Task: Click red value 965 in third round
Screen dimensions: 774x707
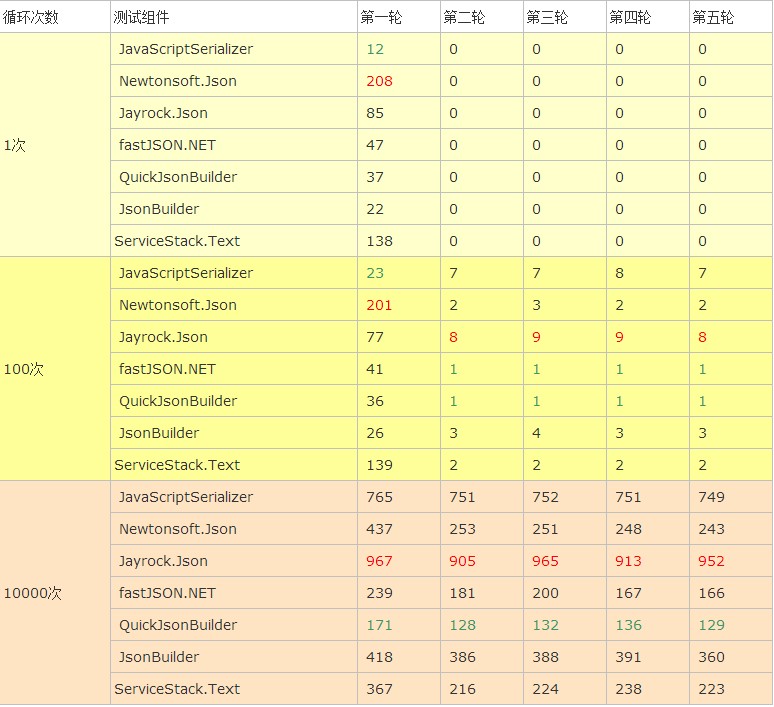Action: click(x=545, y=561)
